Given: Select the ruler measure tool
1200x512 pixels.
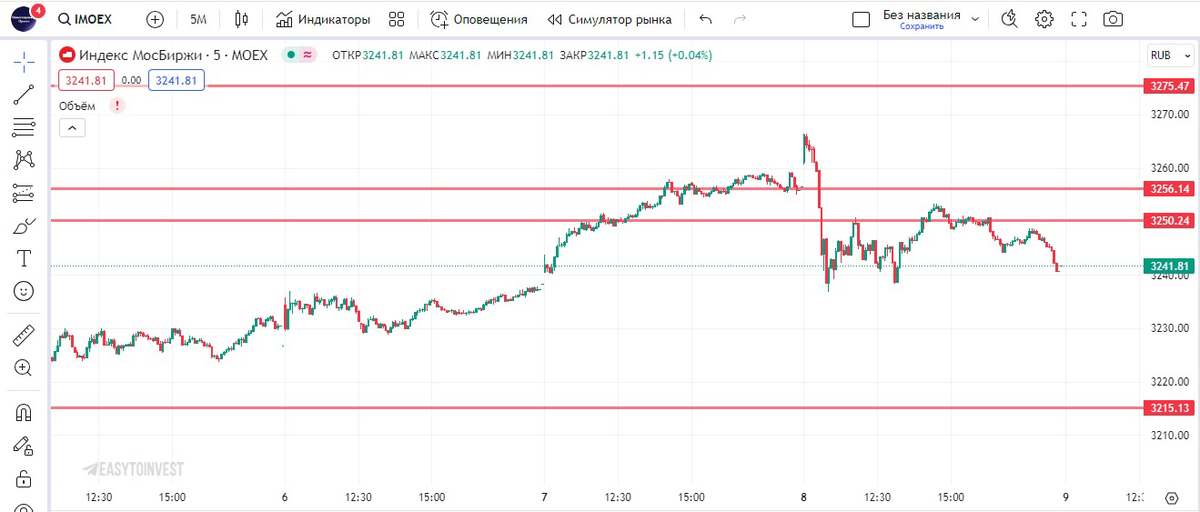Looking at the screenshot, I should pos(24,335).
